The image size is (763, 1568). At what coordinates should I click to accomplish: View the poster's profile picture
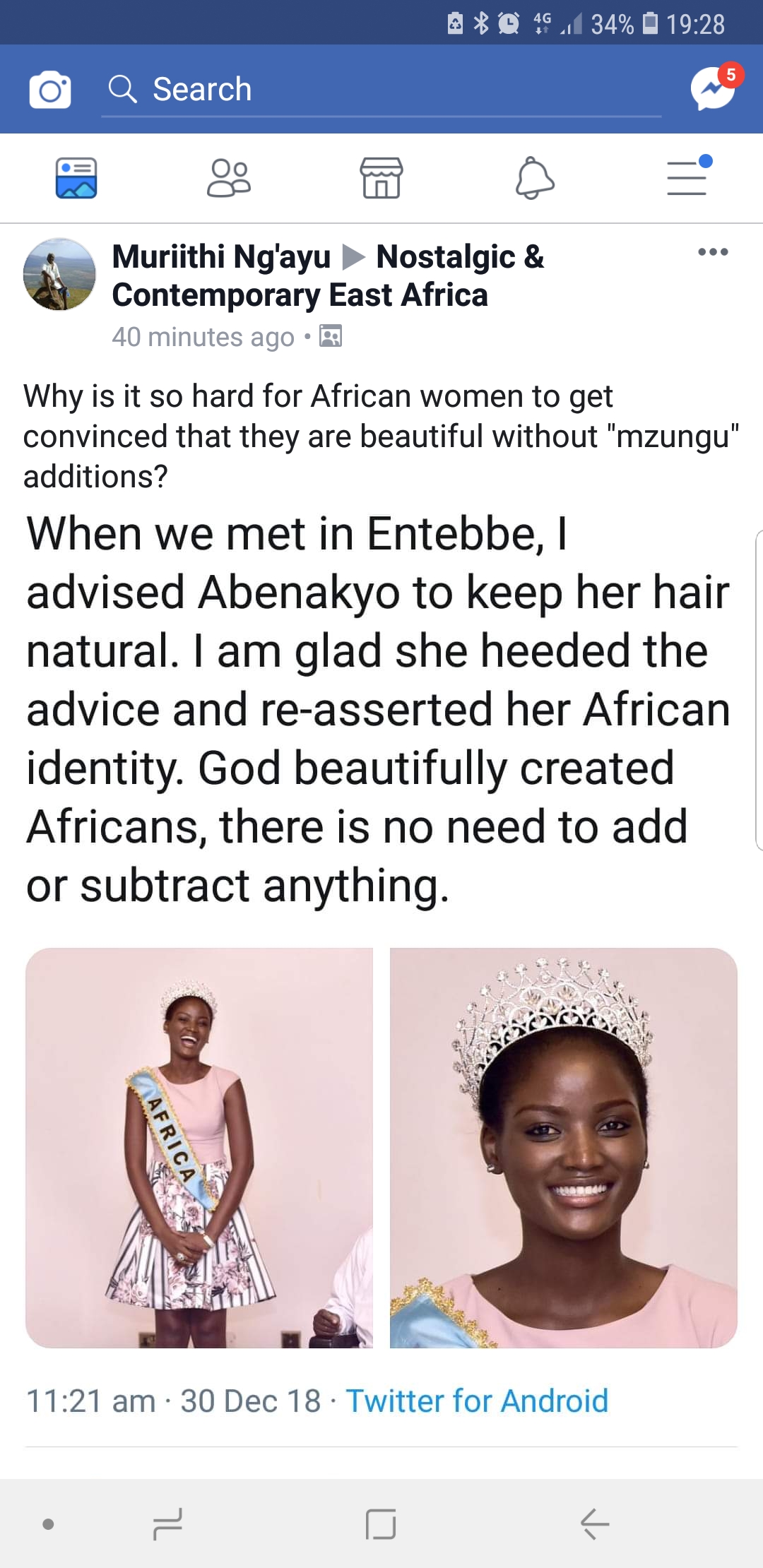click(x=59, y=274)
